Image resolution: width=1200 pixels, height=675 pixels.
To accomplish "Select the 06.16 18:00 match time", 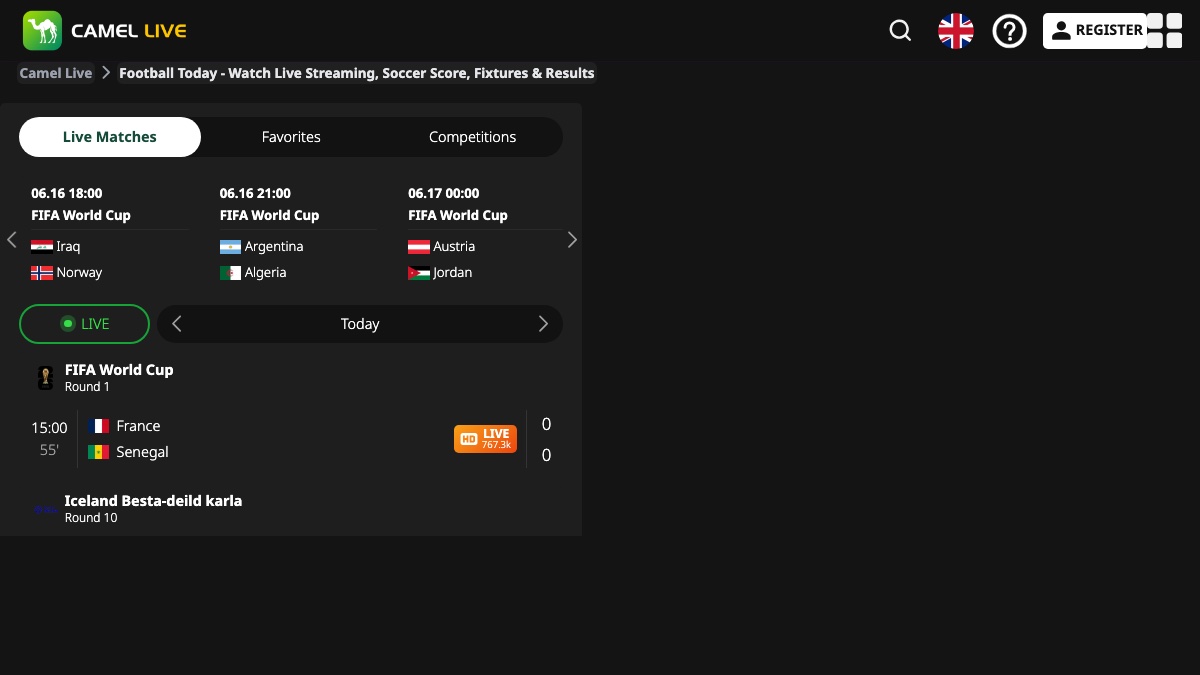I will coord(67,193).
